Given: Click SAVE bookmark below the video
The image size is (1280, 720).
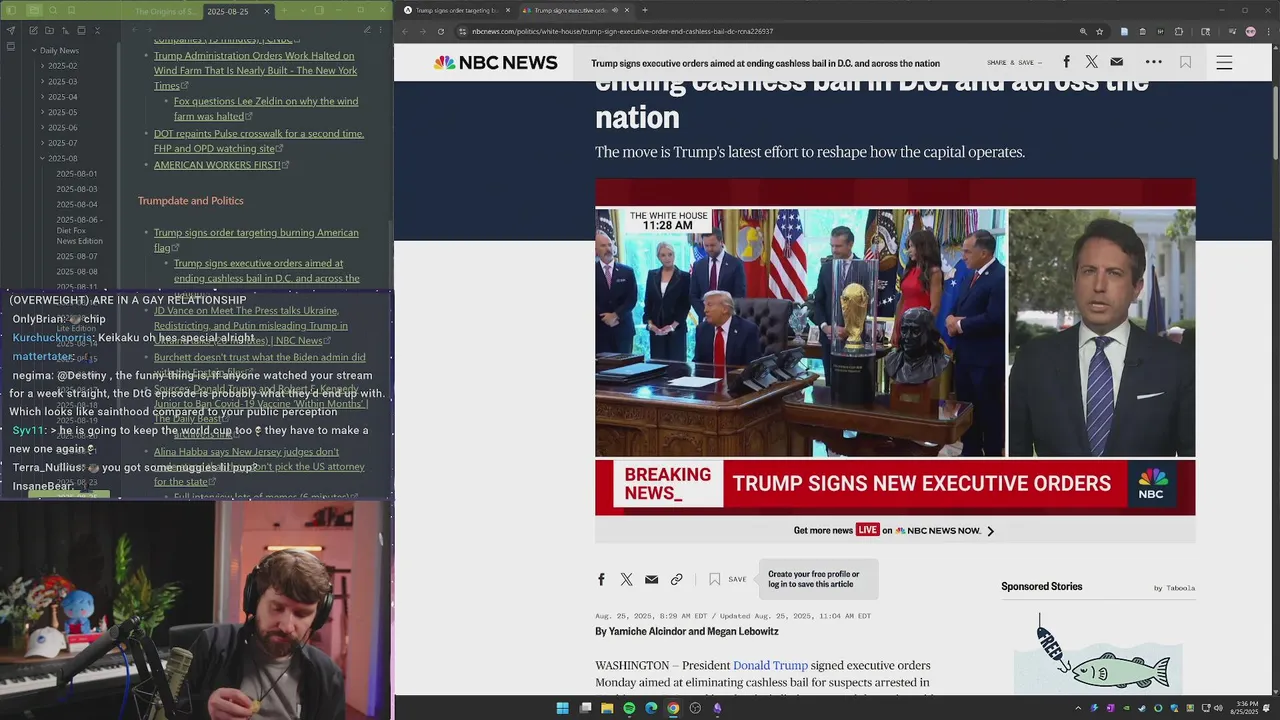Looking at the screenshot, I should click(x=728, y=579).
